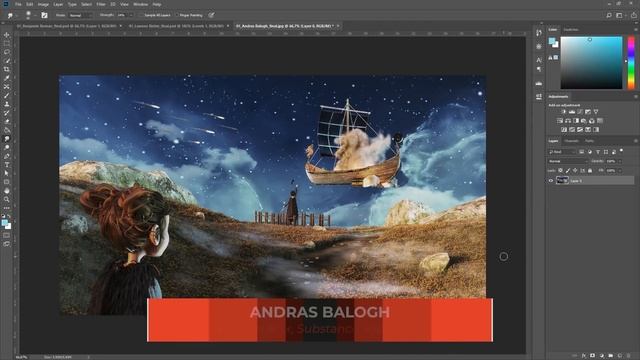
Task: Open the Adjustments panel options menu
Action: point(636,97)
